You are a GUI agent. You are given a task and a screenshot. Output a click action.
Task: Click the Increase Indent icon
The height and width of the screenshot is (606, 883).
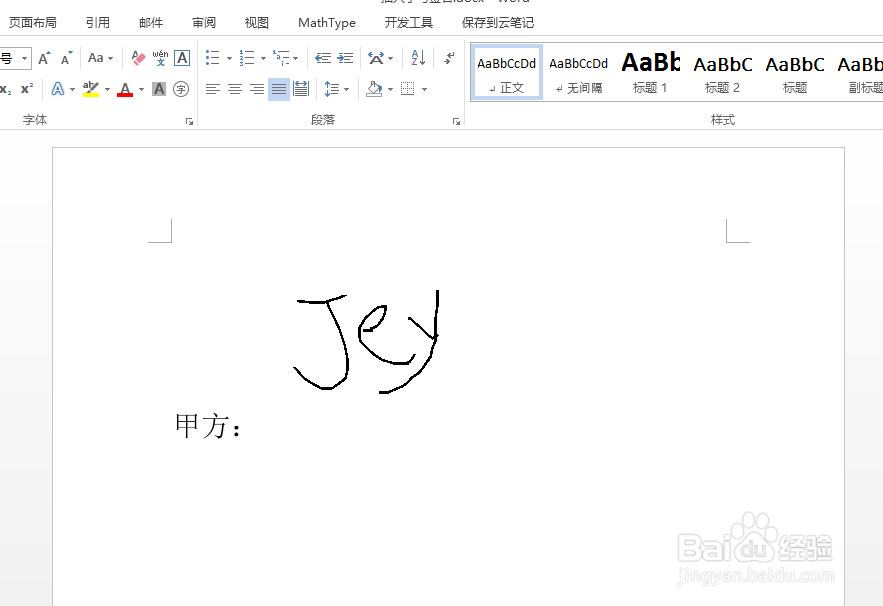pyautogui.click(x=344, y=58)
